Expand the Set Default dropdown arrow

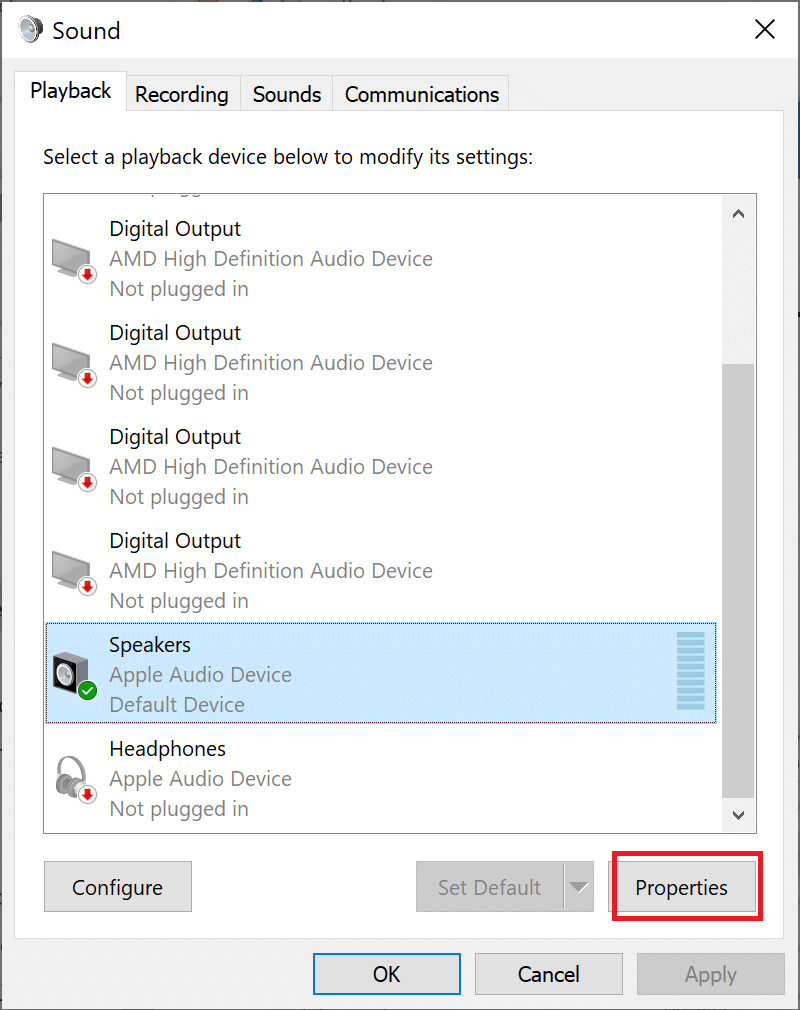tap(579, 887)
